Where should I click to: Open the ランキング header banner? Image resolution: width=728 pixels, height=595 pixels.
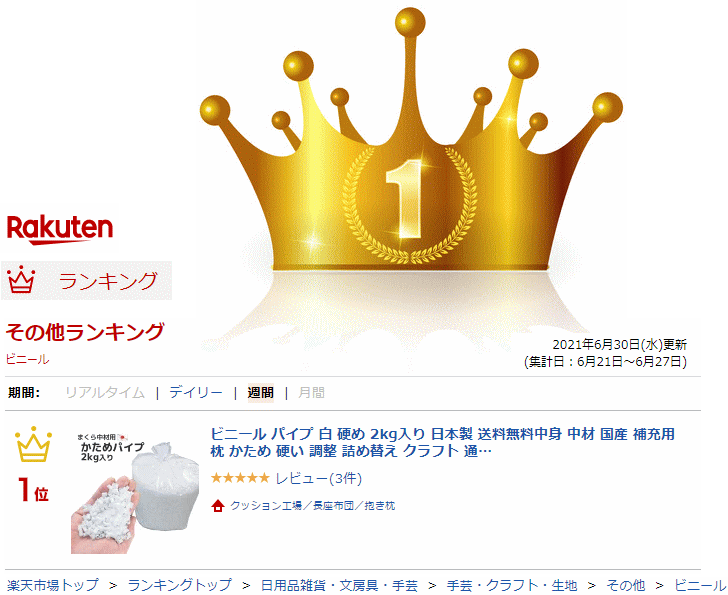(86, 280)
